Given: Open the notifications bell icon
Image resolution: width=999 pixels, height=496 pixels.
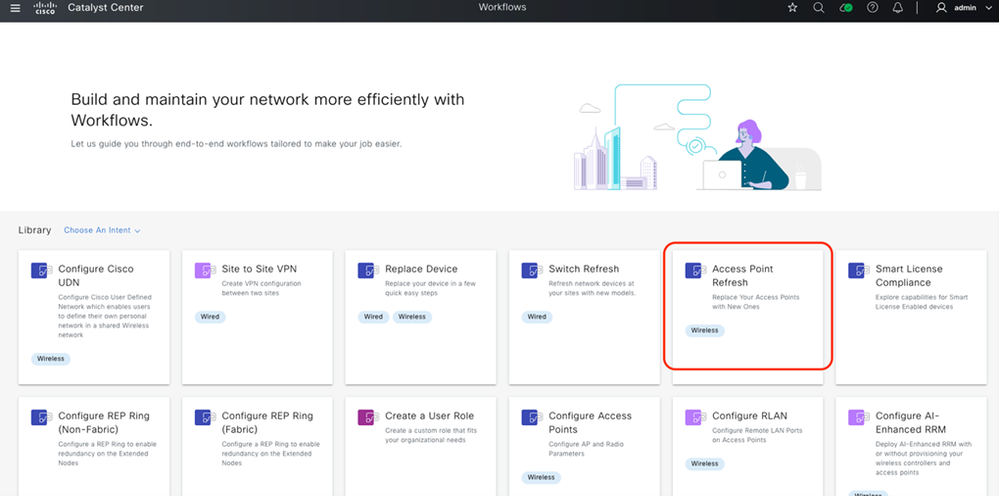Looking at the screenshot, I should click(x=898, y=8).
